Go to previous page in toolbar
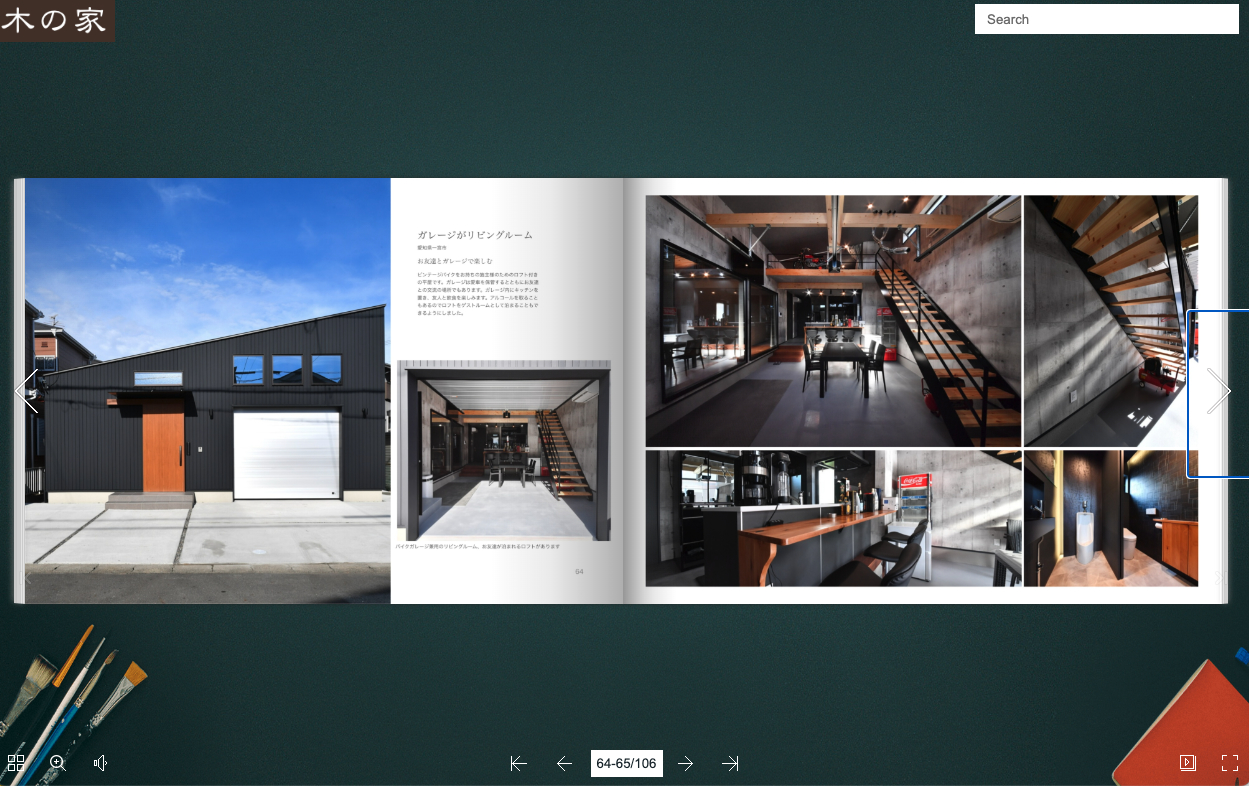Image resolution: width=1249 pixels, height=786 pixels. click(x=564, y=764)
